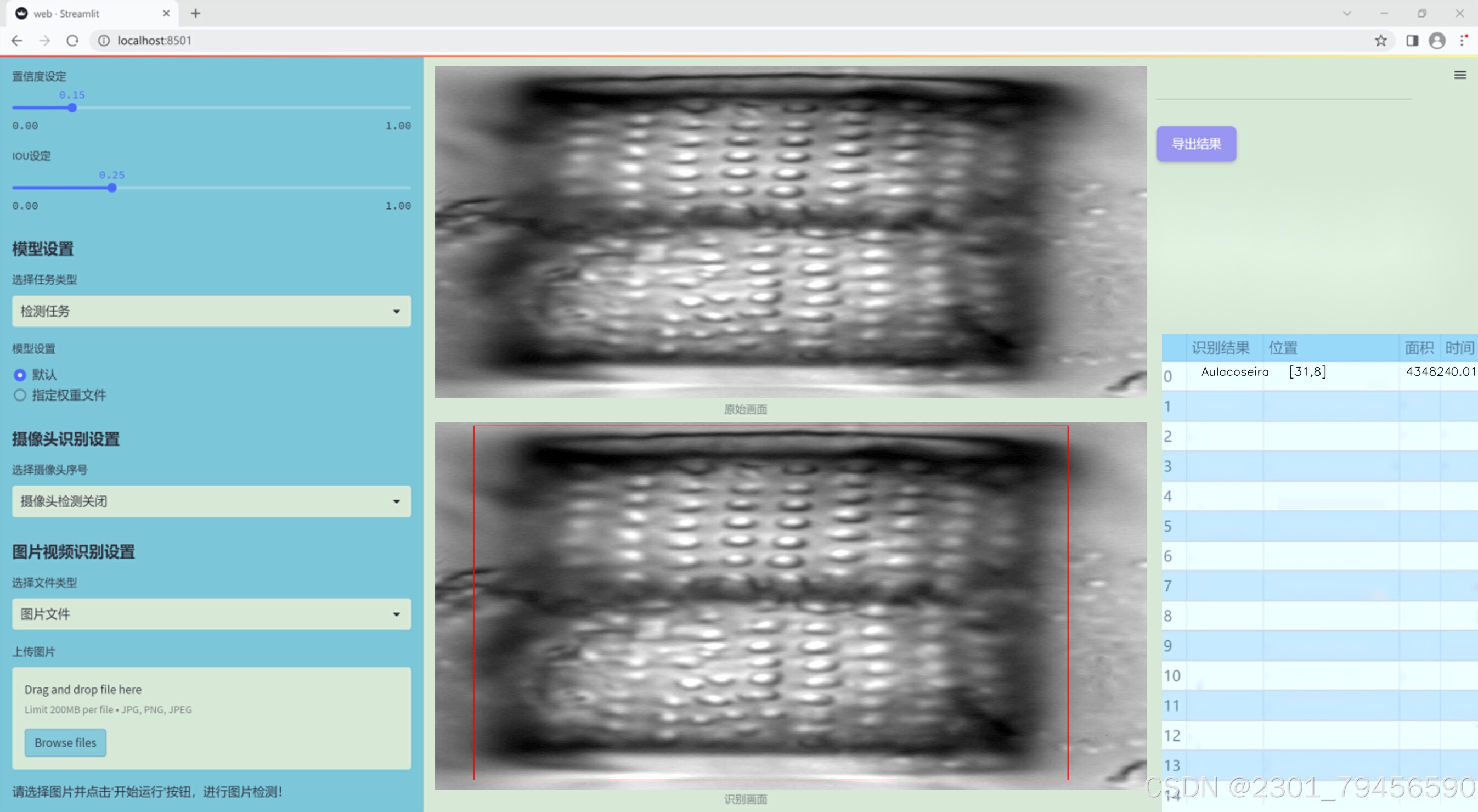
Task: Click the browser back arrow
Action: (17, 41)
